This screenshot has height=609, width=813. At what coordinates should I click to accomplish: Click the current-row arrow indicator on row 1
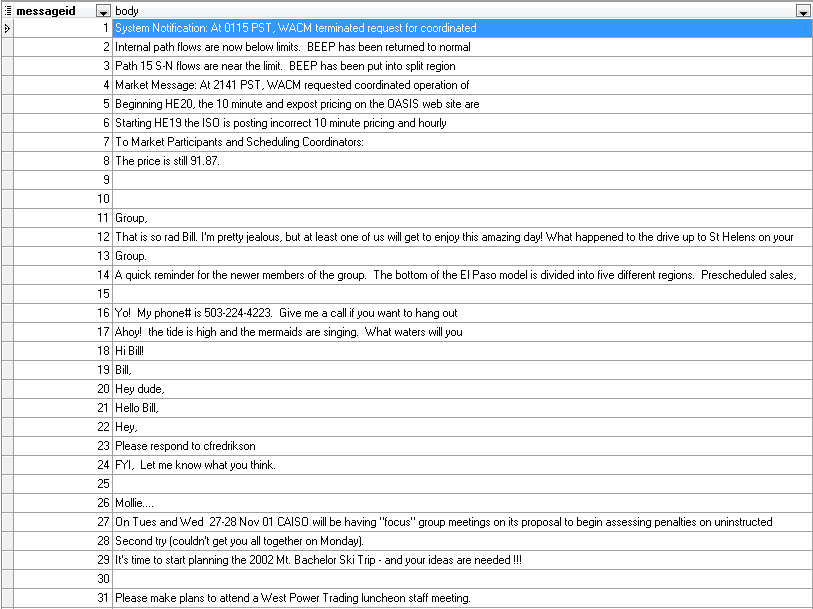8,28
